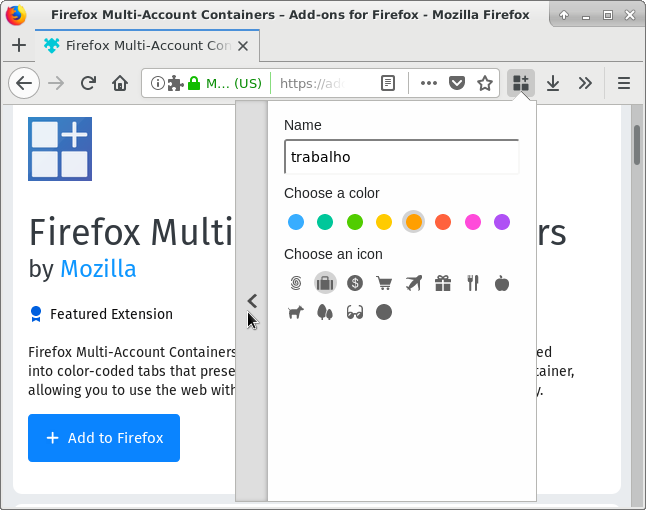Click the featured extension ribbon badge
Image resolution: width=646 pixels, height=510 pixels.
click(36, 314)
